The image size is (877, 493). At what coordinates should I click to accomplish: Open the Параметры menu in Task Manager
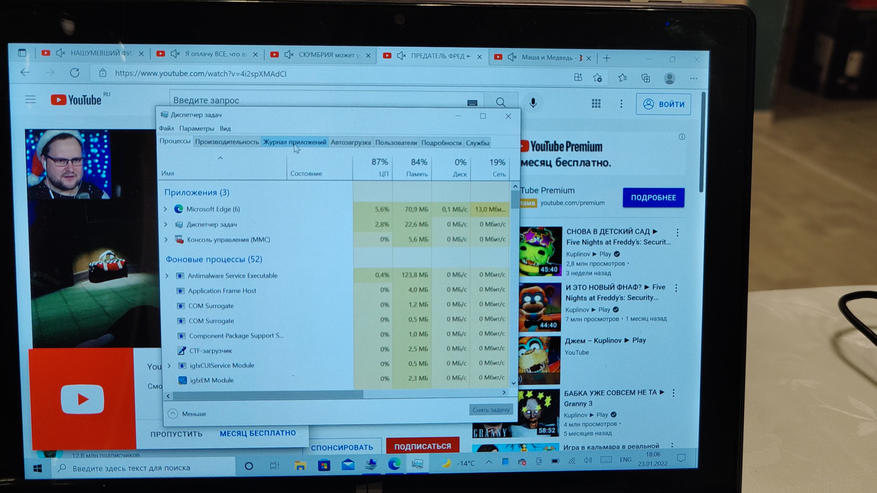tap(197, 128)
